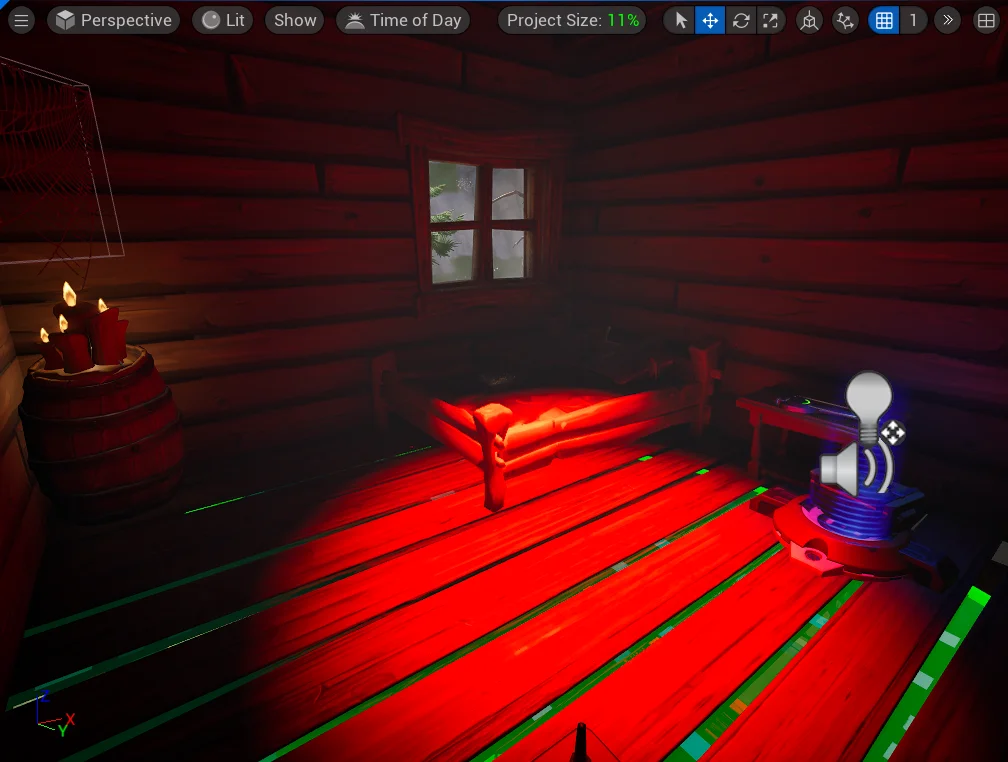Viewport: 1008px width, 762px height.
Task: Activate the Select mode arrow tool
Action: coord(681,21)
